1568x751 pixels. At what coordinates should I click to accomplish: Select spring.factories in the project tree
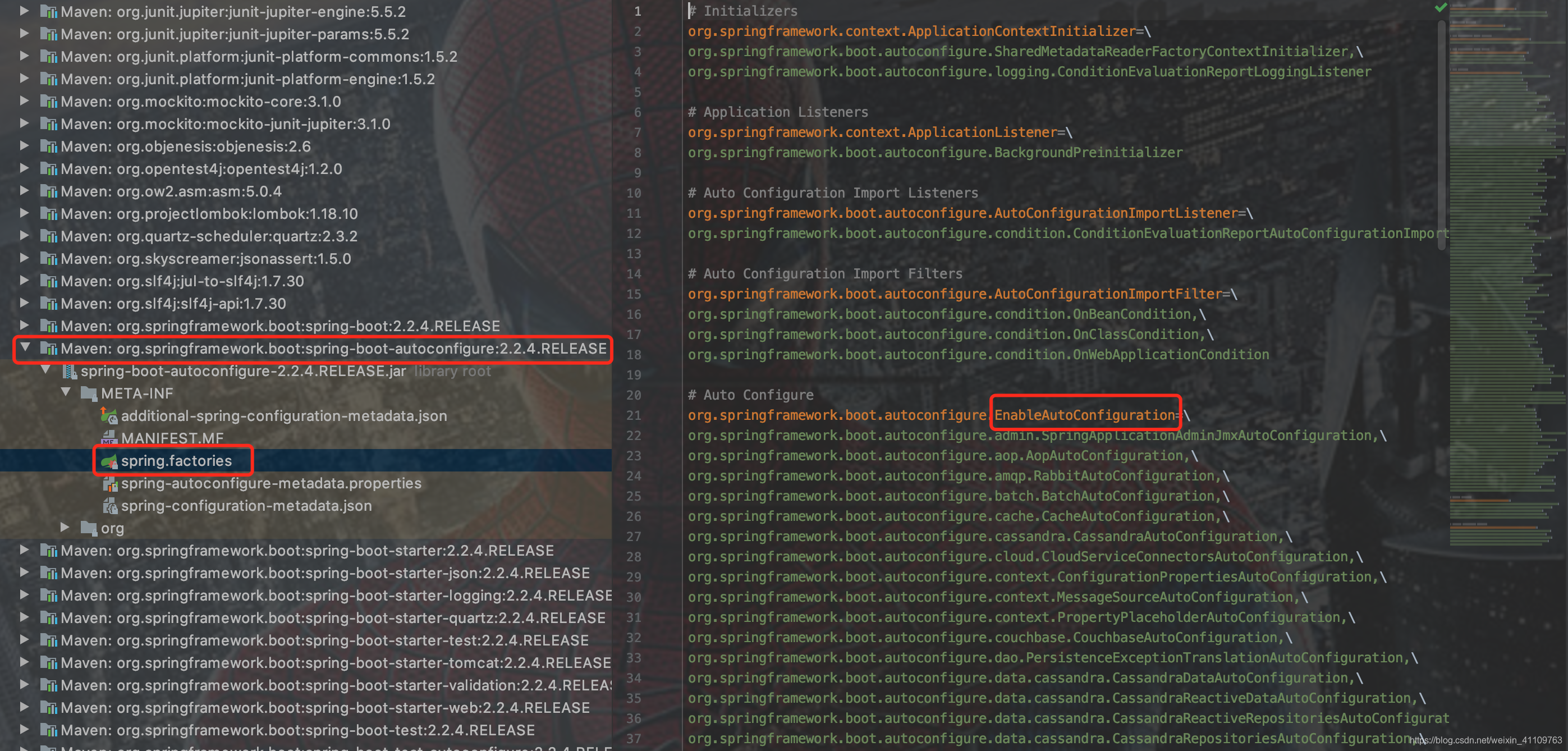177,461
